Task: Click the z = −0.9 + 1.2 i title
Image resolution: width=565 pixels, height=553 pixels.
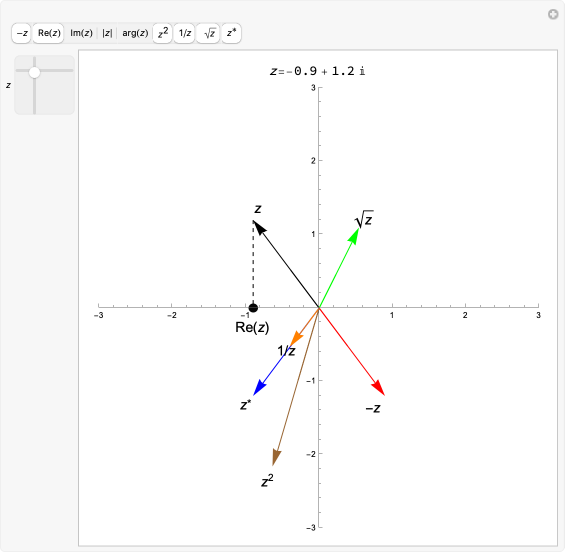Action: [317, 71]
